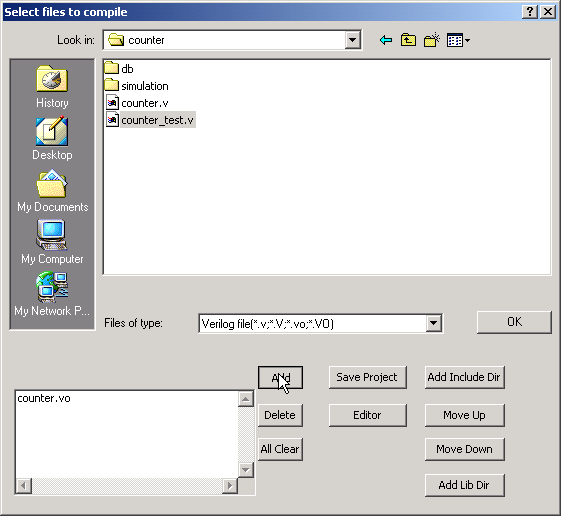Click the Move Up button
561x516 pixels.
(x=464, y=415)
